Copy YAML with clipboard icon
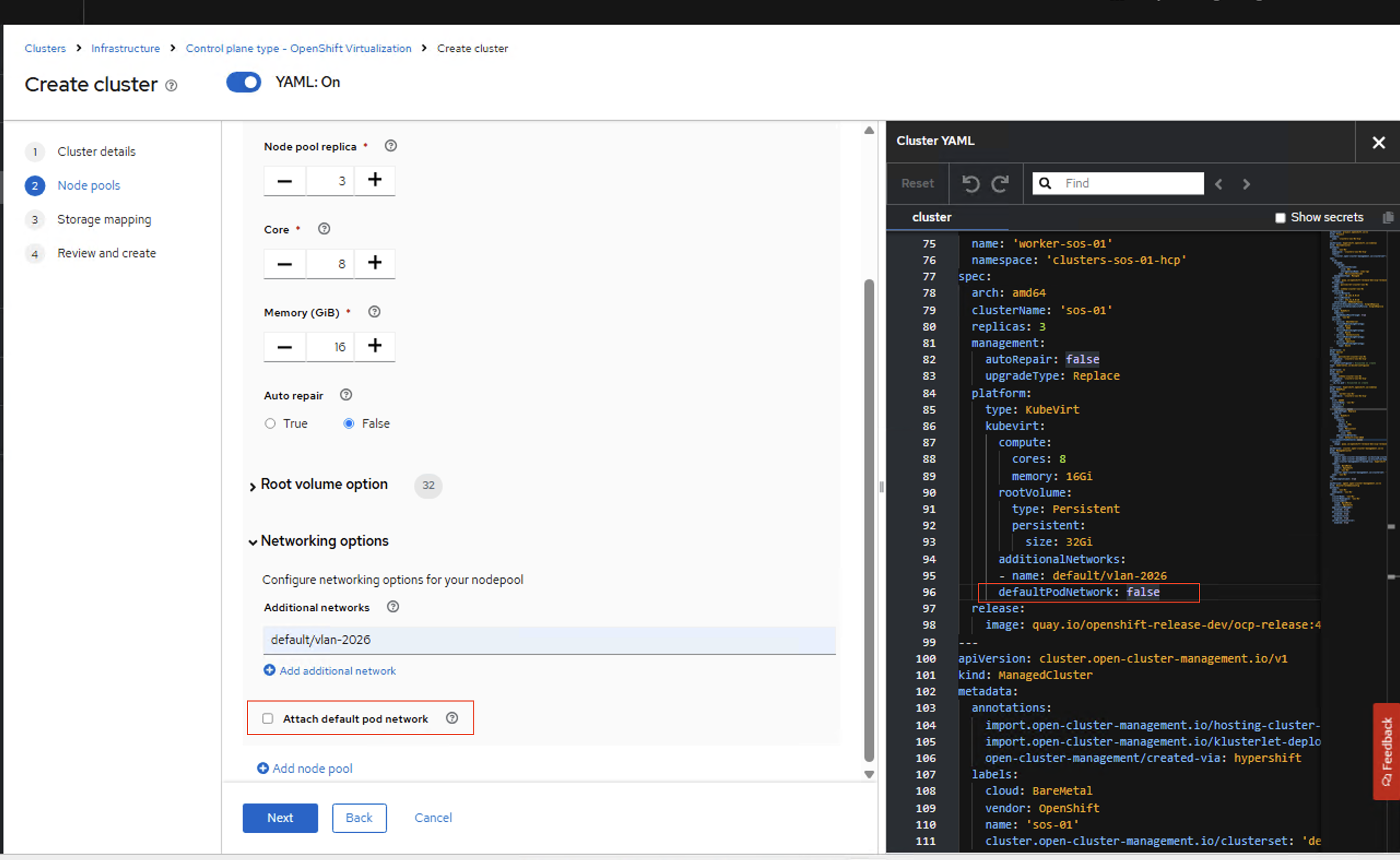1400x860 pixels. 1388,217
